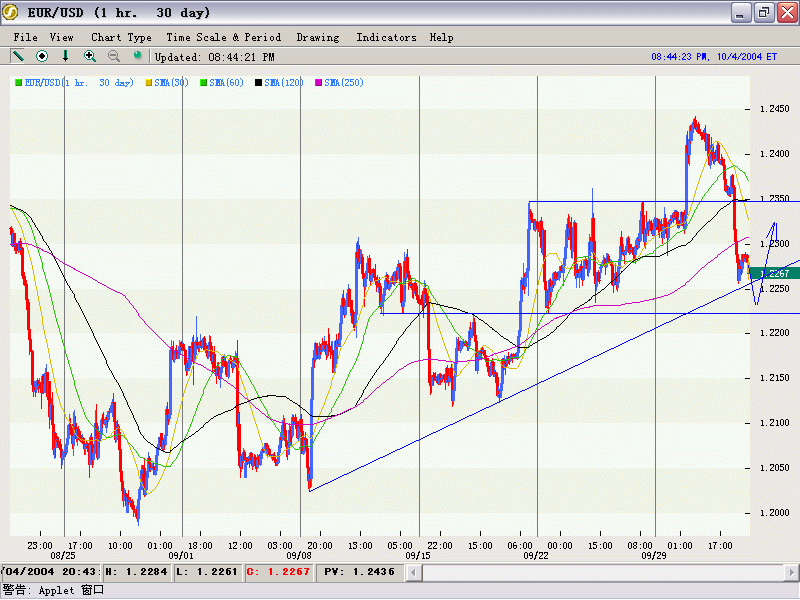Open the Indicators menu

(386, 37)
